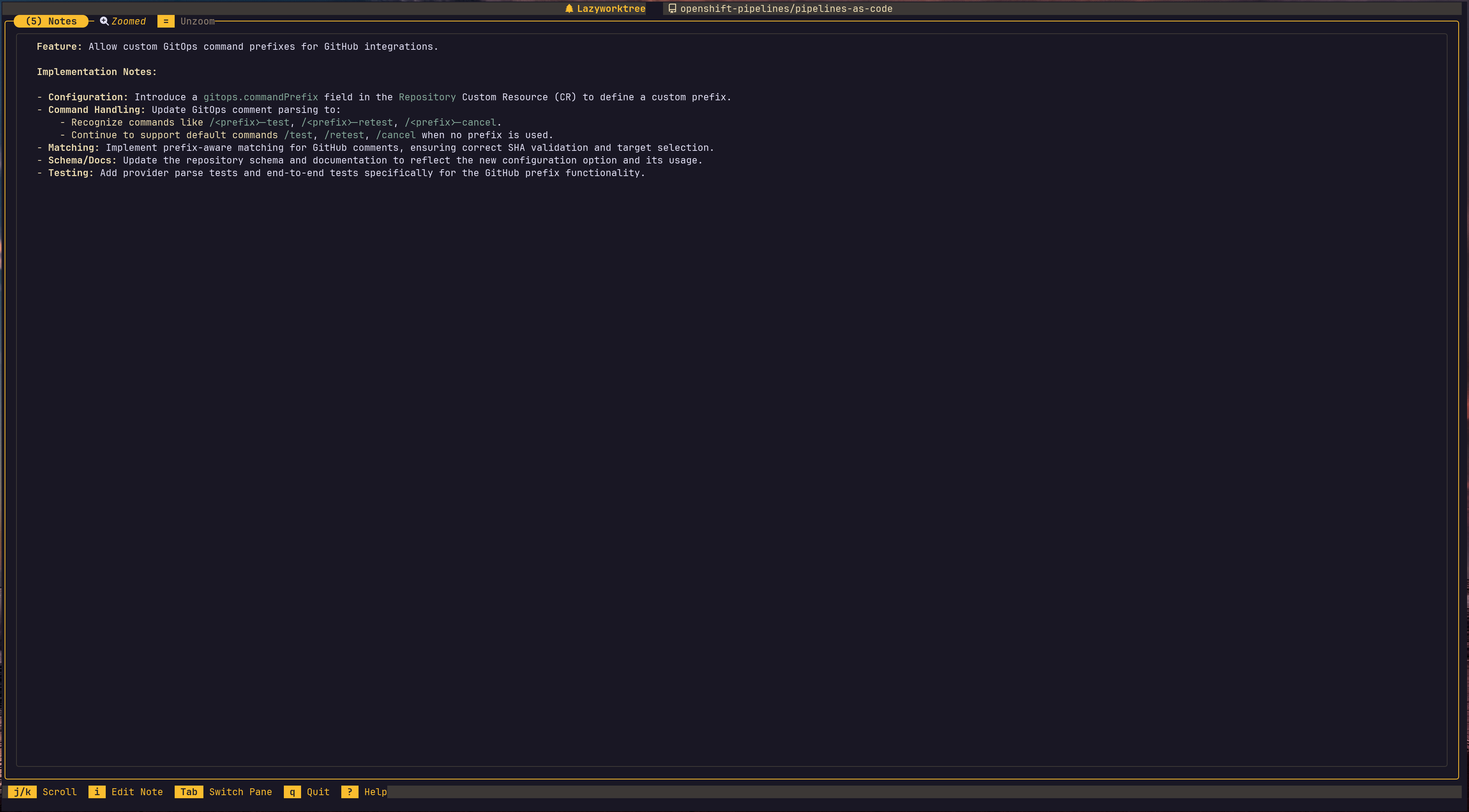Click the repository icon beside openshift-pipelines
The image size is (1469, 812).
[x=672, y=8]
